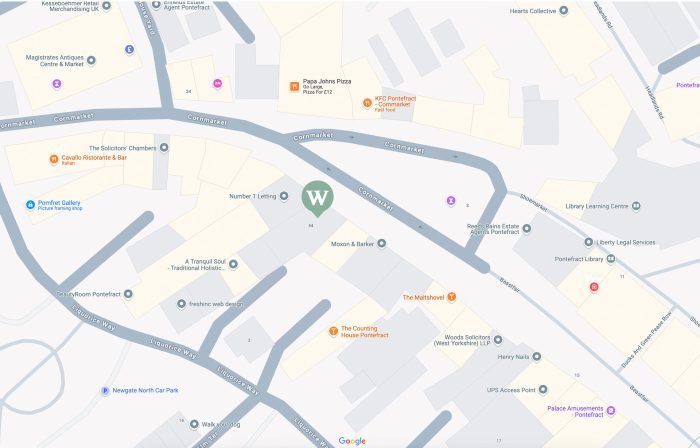Select Palace Amusements Pontefract pin
This screenshot has width=700, height=448.
[611, 411]
